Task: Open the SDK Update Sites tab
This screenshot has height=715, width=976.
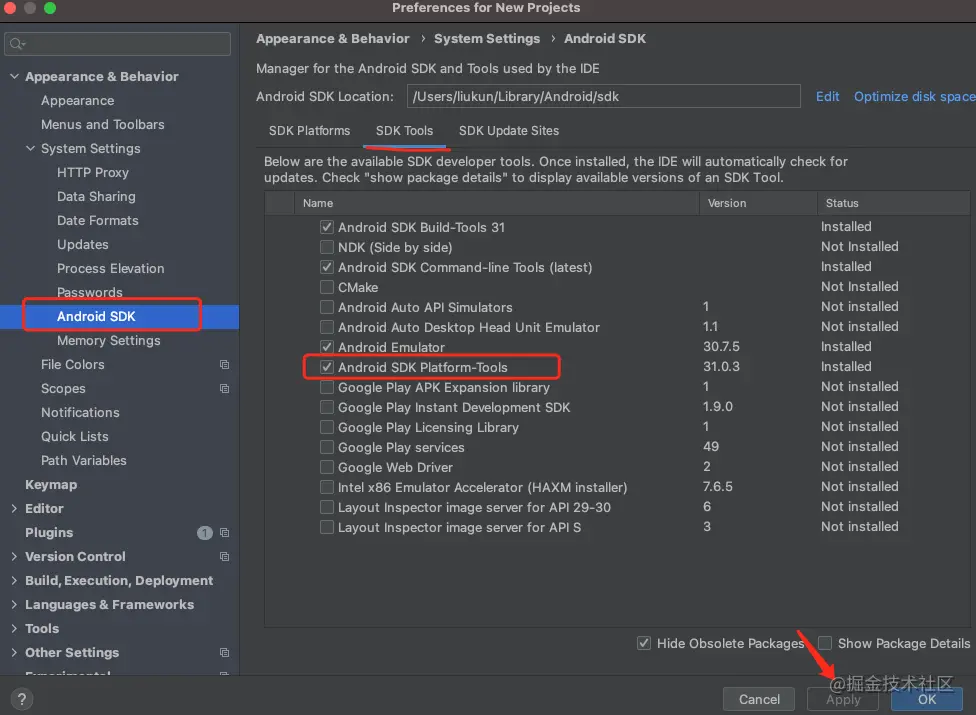Action: point(509,131)
